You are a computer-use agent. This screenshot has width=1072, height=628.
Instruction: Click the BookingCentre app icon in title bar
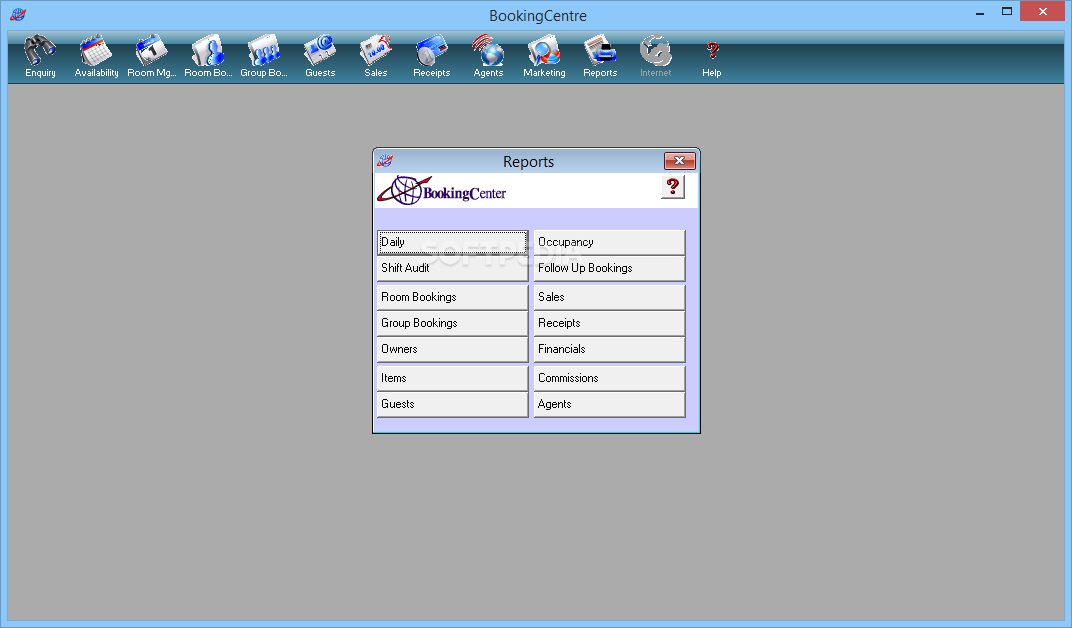pos(18,14)
